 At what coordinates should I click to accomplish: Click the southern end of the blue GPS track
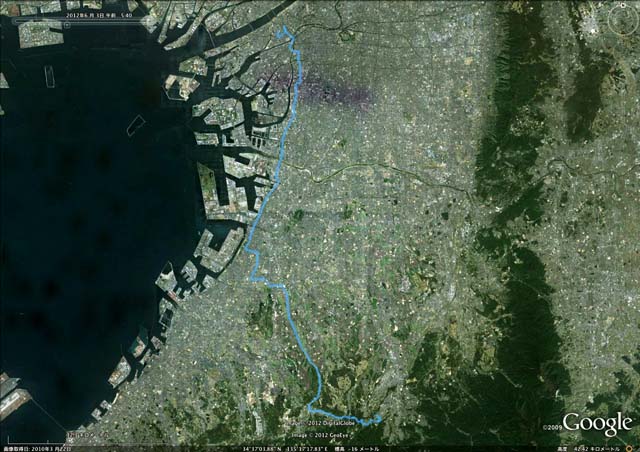click(380, 418)
